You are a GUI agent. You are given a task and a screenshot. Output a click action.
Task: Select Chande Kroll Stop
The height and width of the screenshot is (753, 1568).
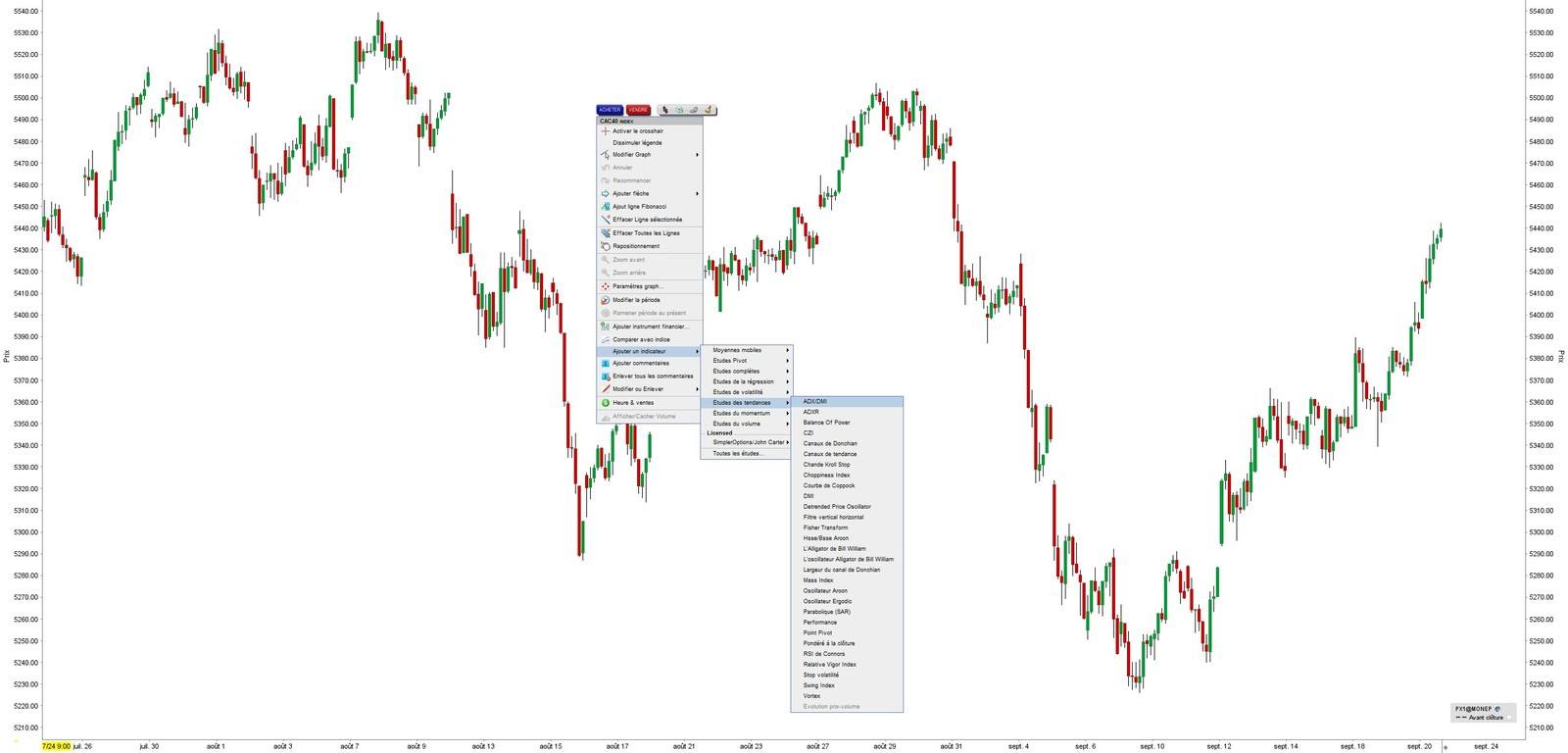(847, 465)
